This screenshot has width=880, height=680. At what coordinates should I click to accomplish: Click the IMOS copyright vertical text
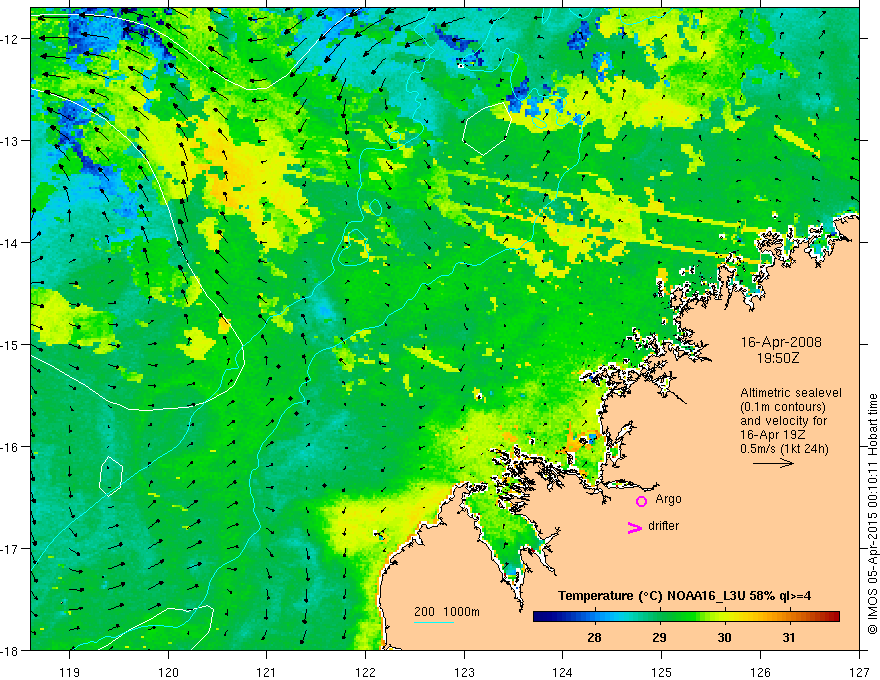pos(872,514)
